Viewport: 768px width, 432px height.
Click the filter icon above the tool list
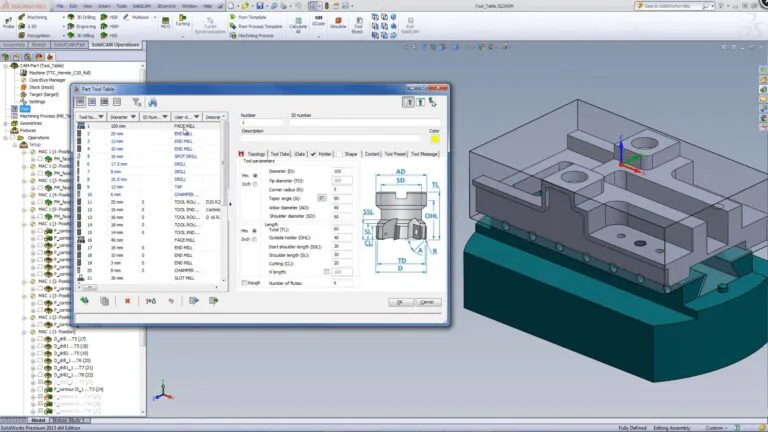(137, 102)
